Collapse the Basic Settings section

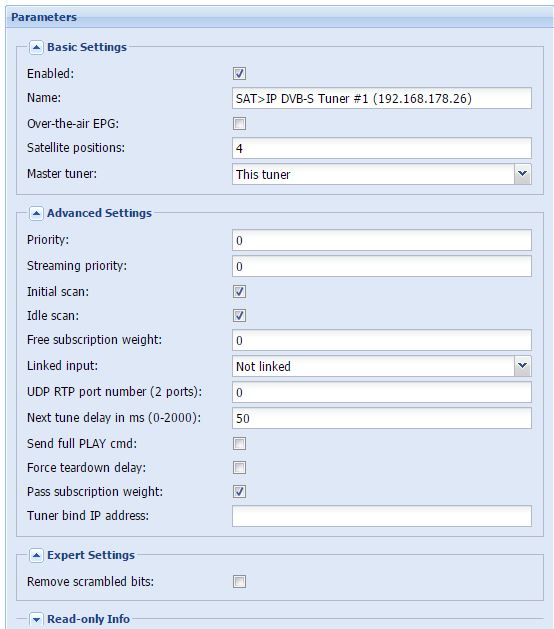(36, 48)
